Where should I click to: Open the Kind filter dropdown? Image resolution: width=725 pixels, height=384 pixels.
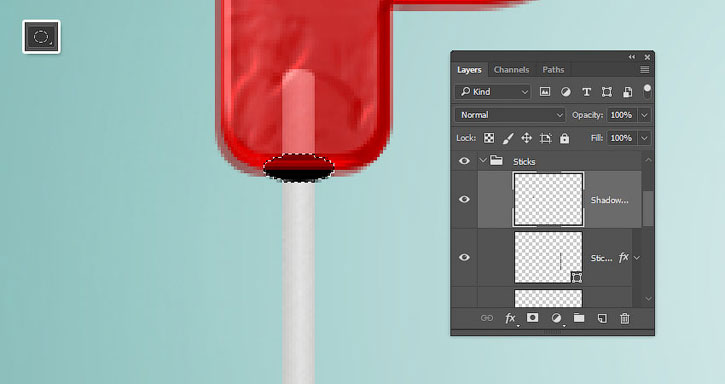point(493,92)
